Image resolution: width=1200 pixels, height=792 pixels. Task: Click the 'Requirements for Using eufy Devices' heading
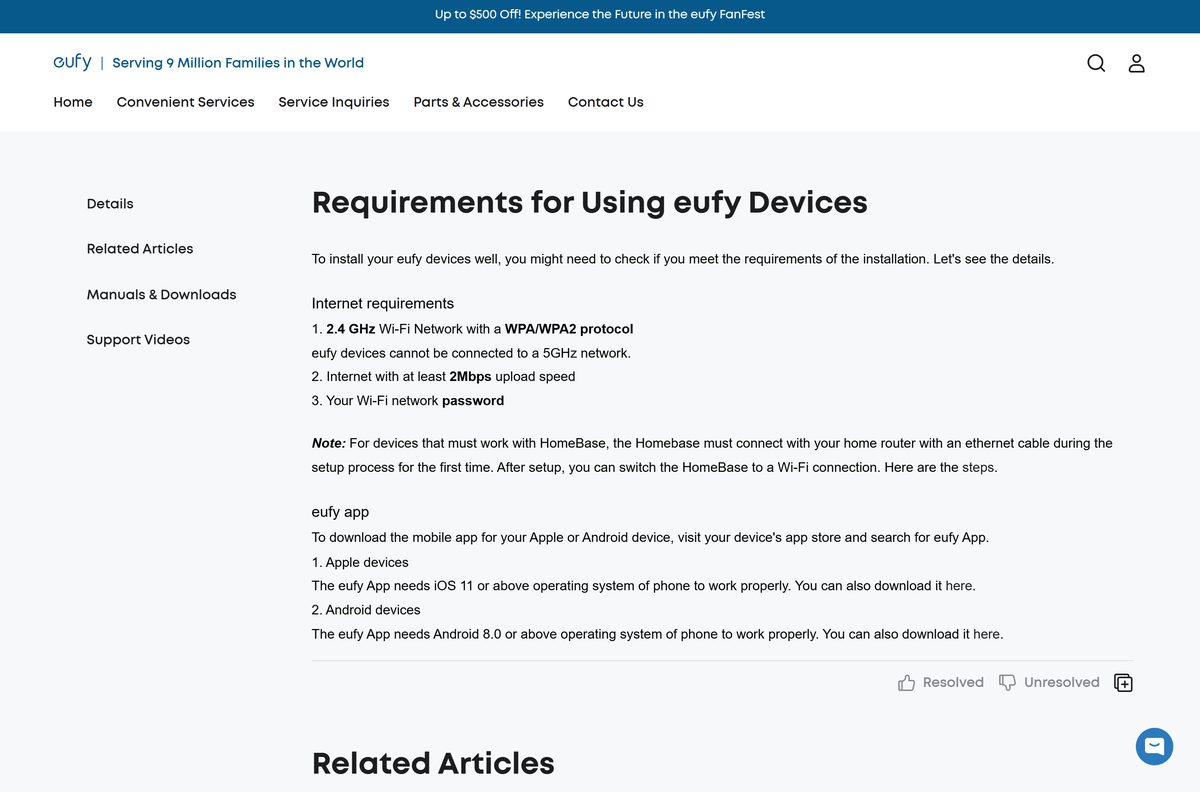pyautogui.click(x=589, y=202)
